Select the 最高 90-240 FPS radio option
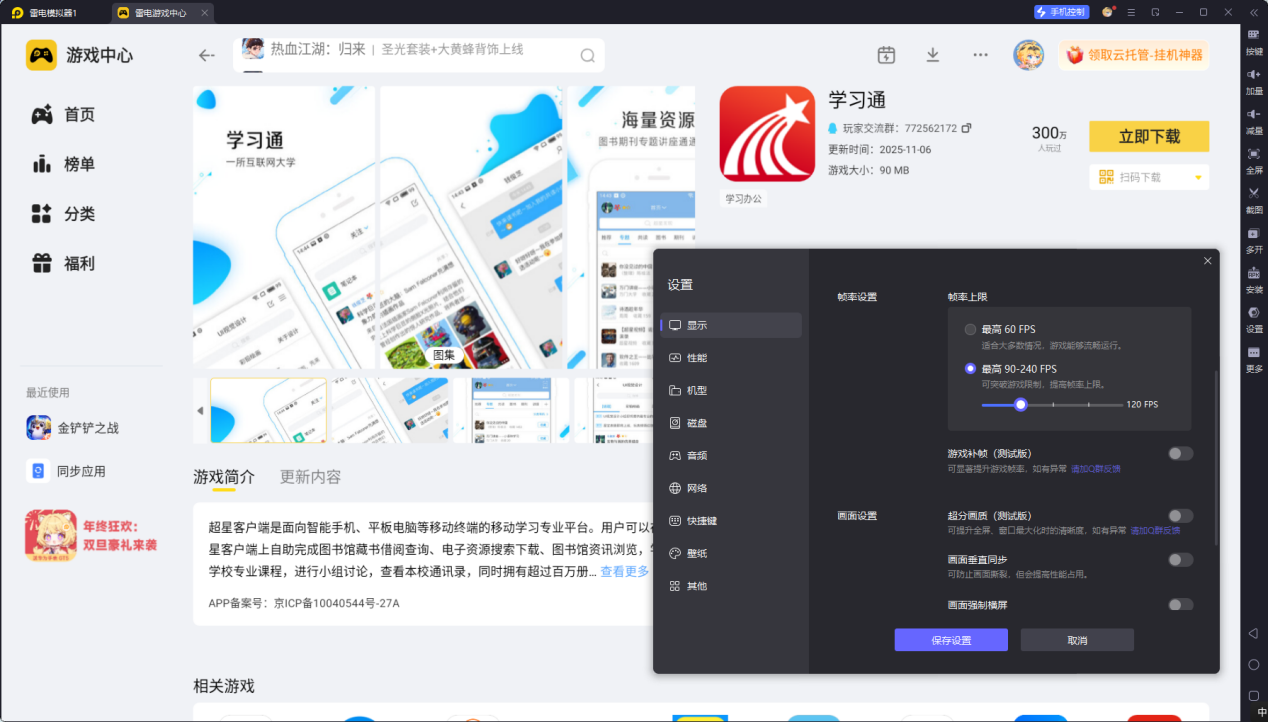Image resolution: width=1268 pixels, height=722 pixels. [x=970, y=369]
